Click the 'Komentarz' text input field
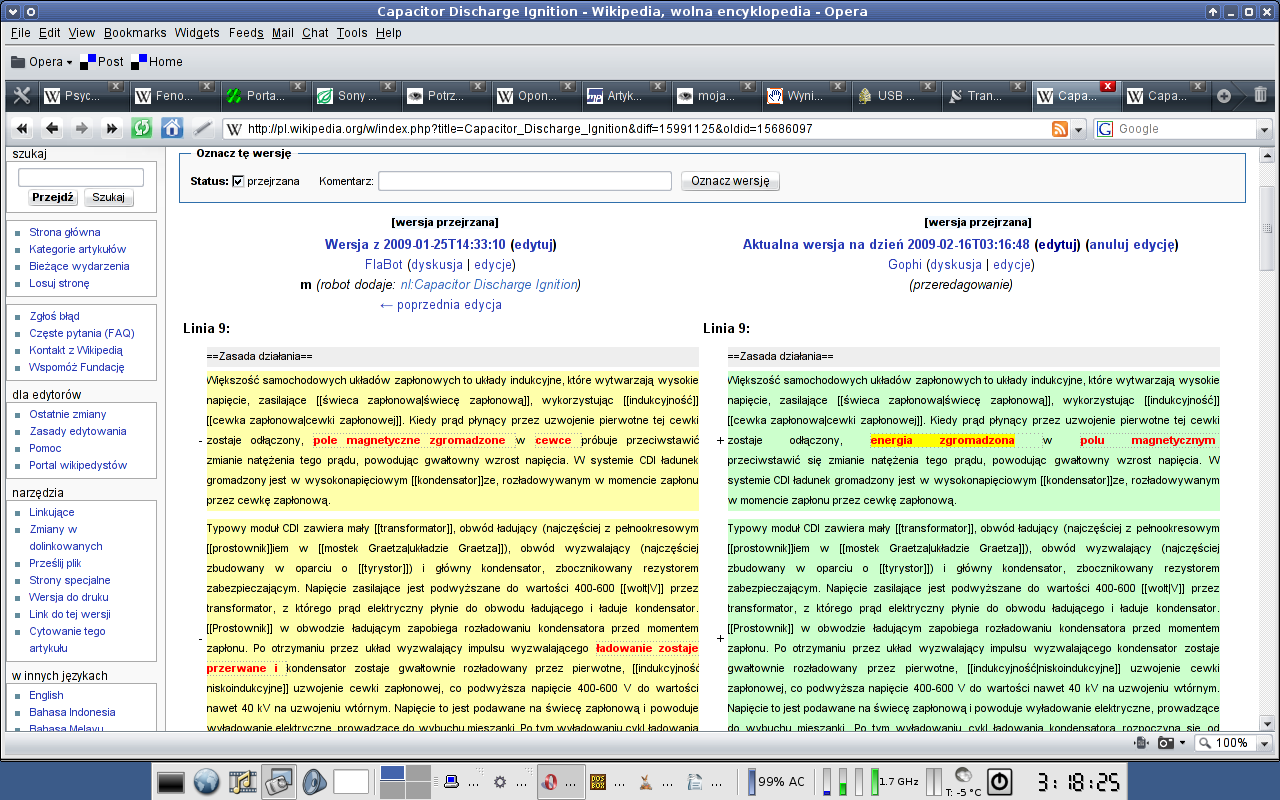The image size is (1280, 800). coord(524,181)
